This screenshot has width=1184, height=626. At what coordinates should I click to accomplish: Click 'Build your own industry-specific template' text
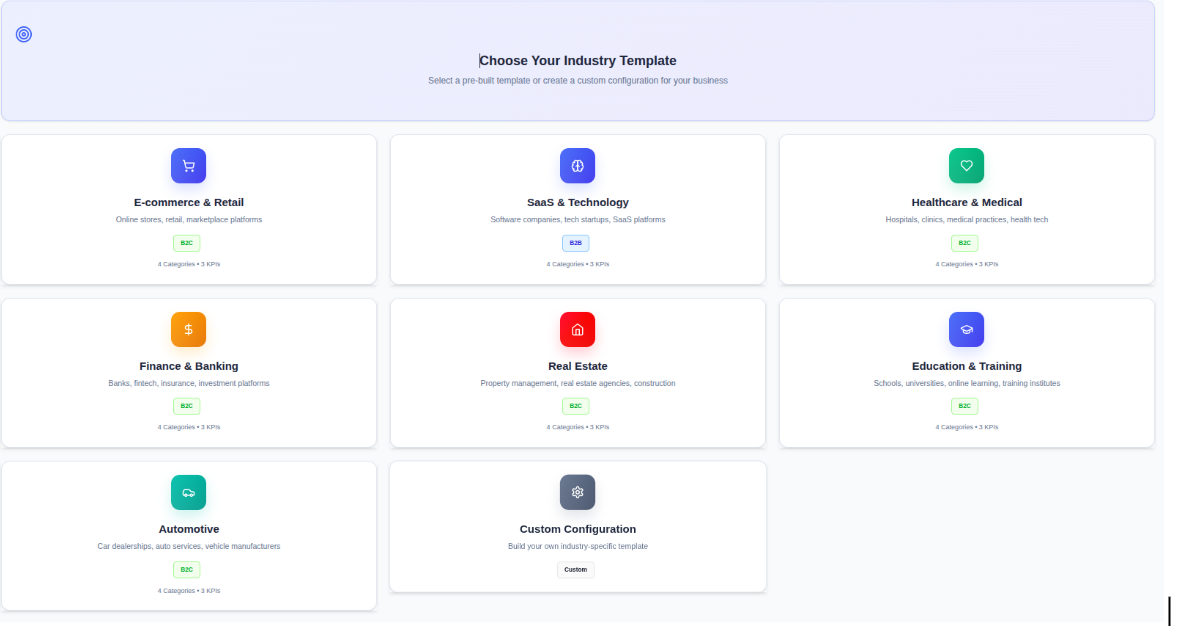pyautogui.click(x=578, y=547)
